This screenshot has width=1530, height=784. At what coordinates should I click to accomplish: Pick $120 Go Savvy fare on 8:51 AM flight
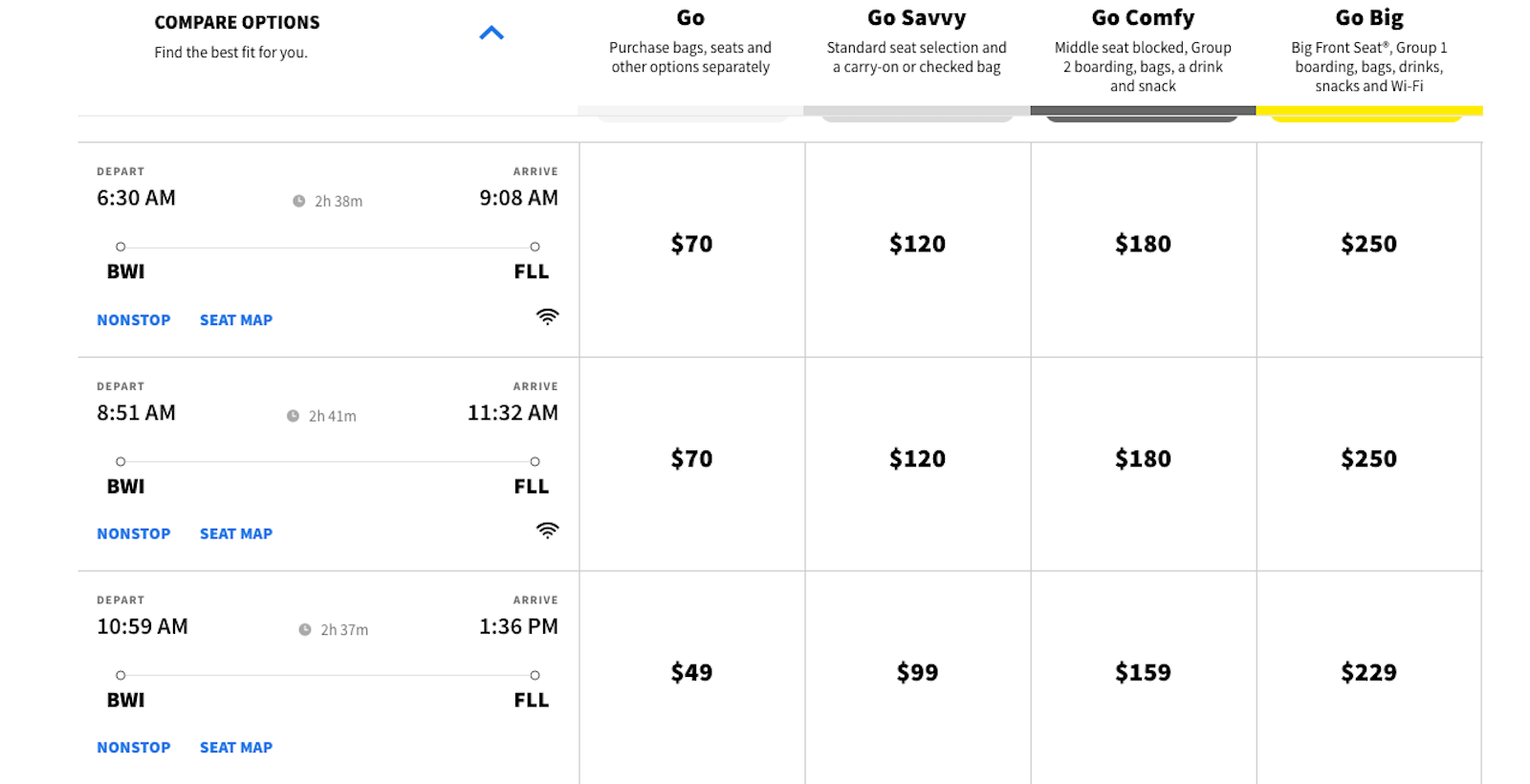(x=917, y=459)
